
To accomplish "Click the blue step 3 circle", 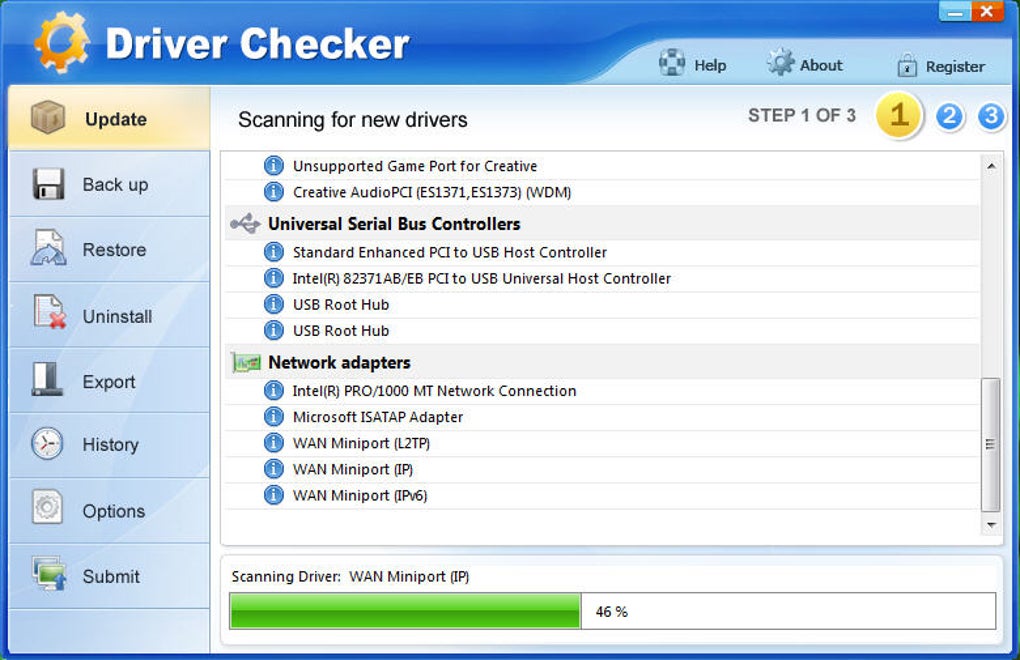I will 991,116.
